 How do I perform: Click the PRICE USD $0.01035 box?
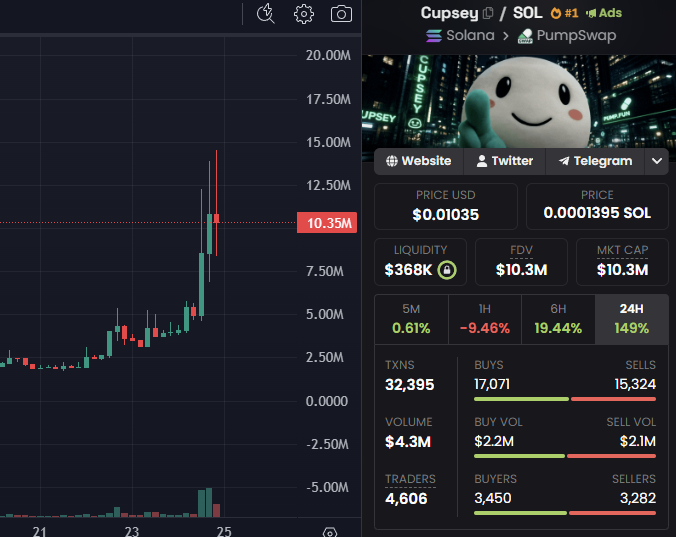tap(446, 206)
